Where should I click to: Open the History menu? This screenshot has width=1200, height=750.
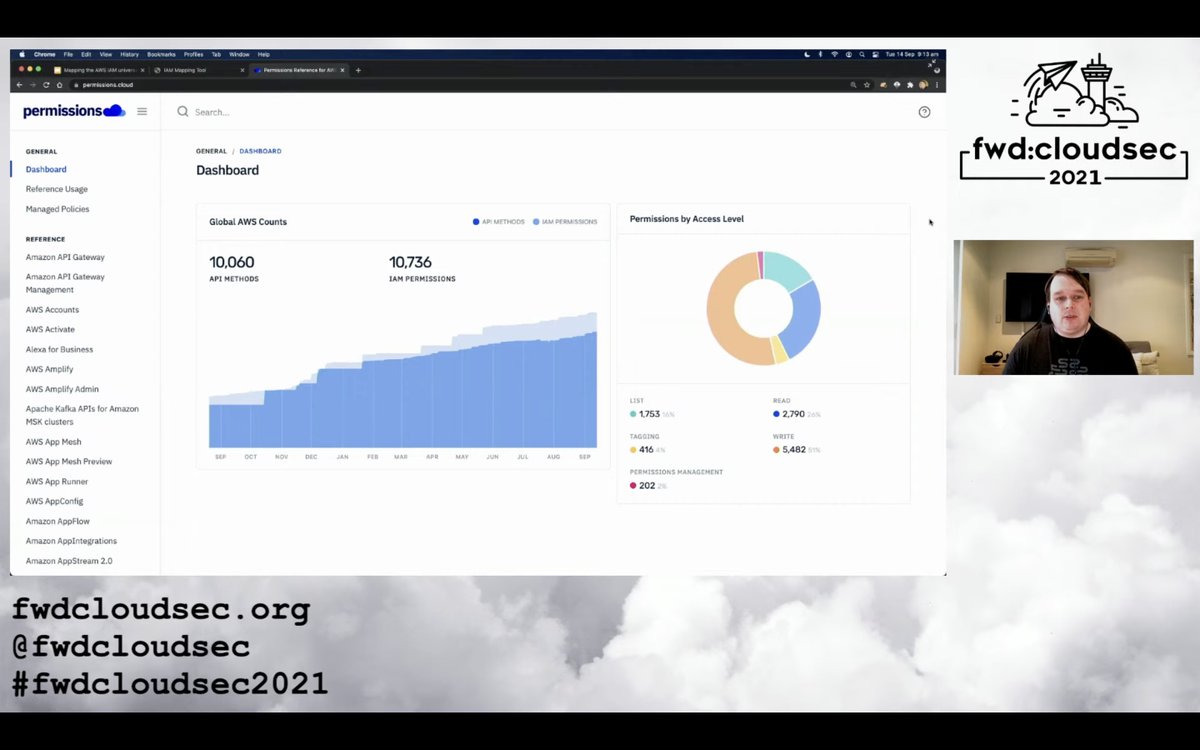click(130, 54)
